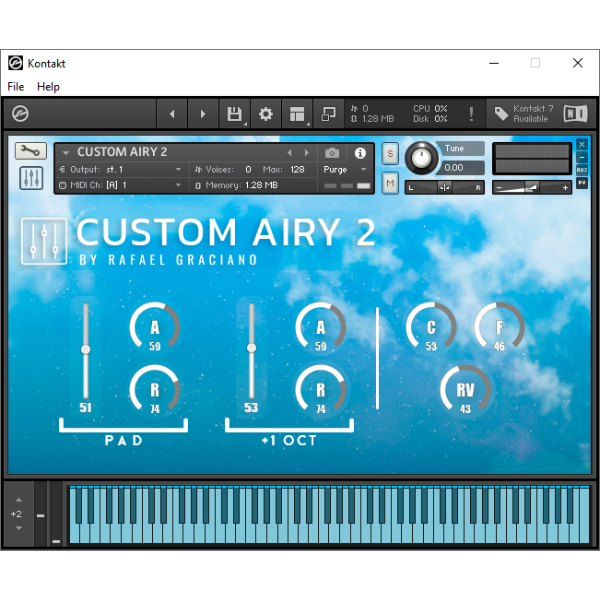Click the CPU 0% readout
The image size is (600, 600).
[430, 108]
